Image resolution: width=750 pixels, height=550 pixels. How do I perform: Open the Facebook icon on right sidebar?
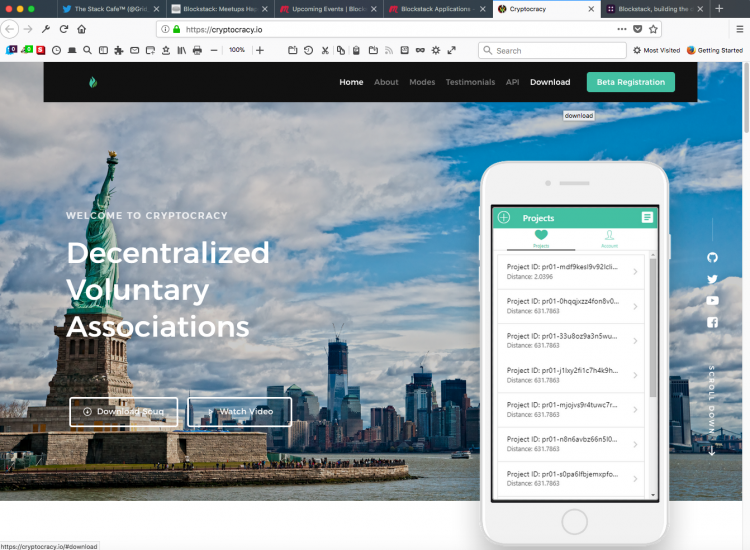(x=712, y=322)
